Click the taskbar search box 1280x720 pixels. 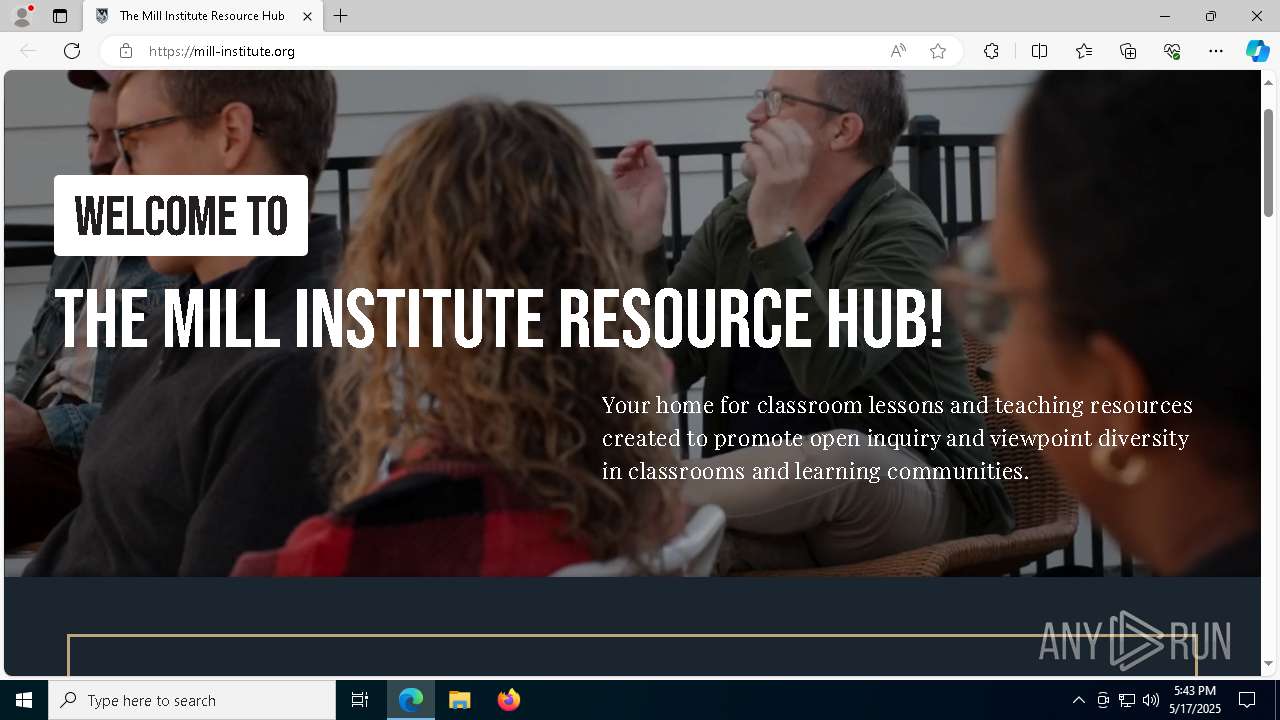point(192,700)
